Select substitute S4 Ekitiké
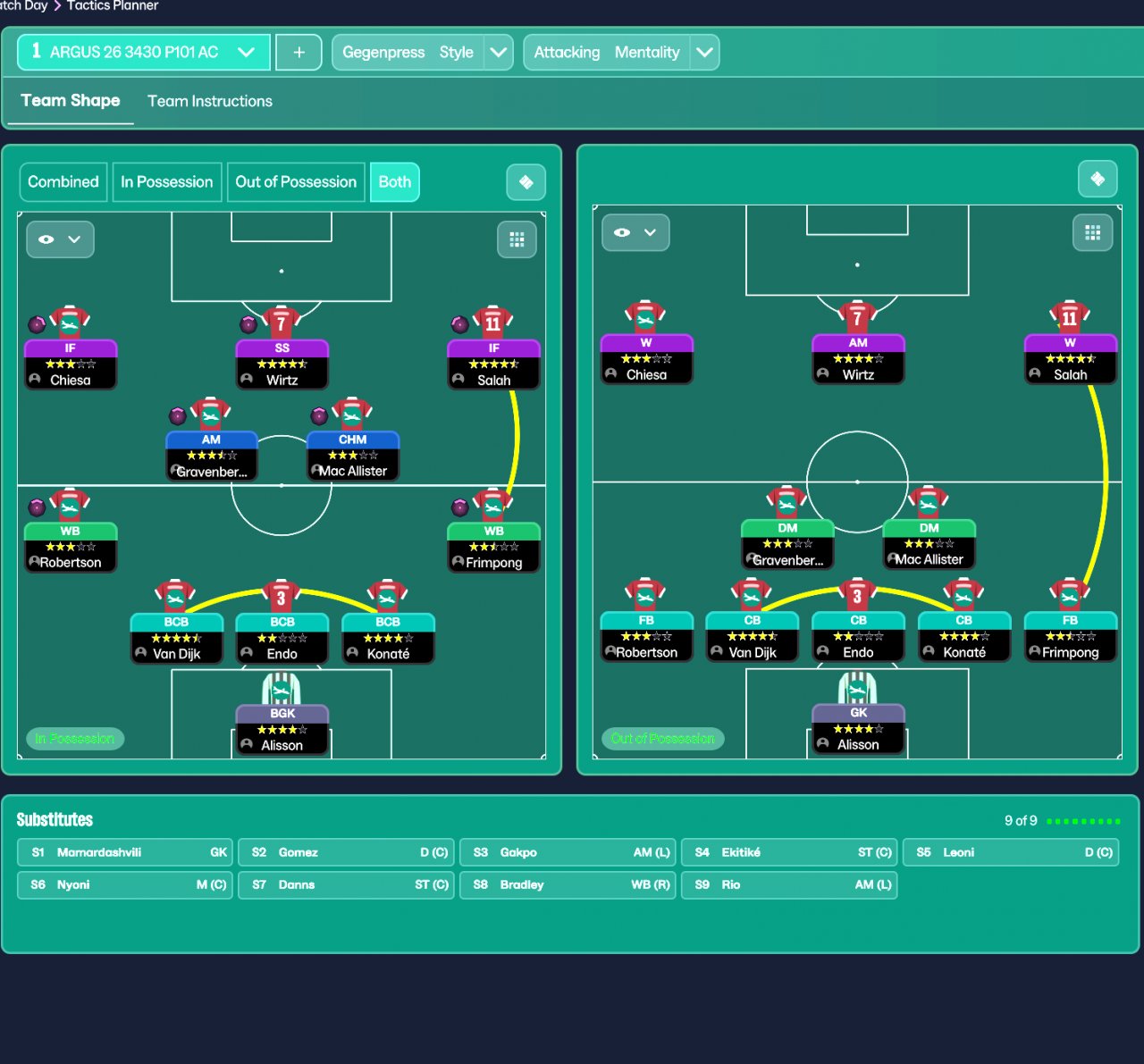The height and width of the screenshot is (1064, 1144). point(790,852)
